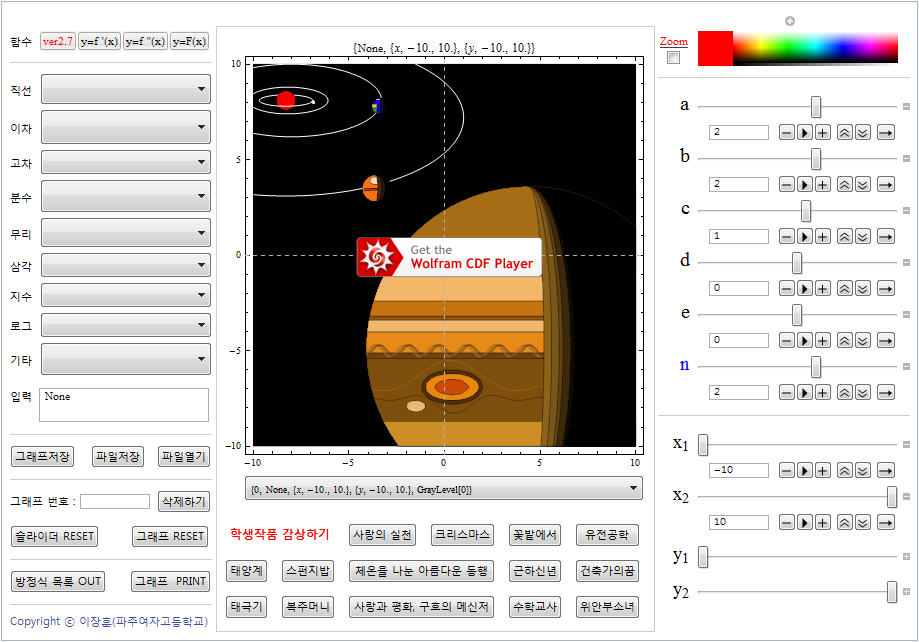
Task: Select the y=f '(x) tab
Action: point(99,42)
